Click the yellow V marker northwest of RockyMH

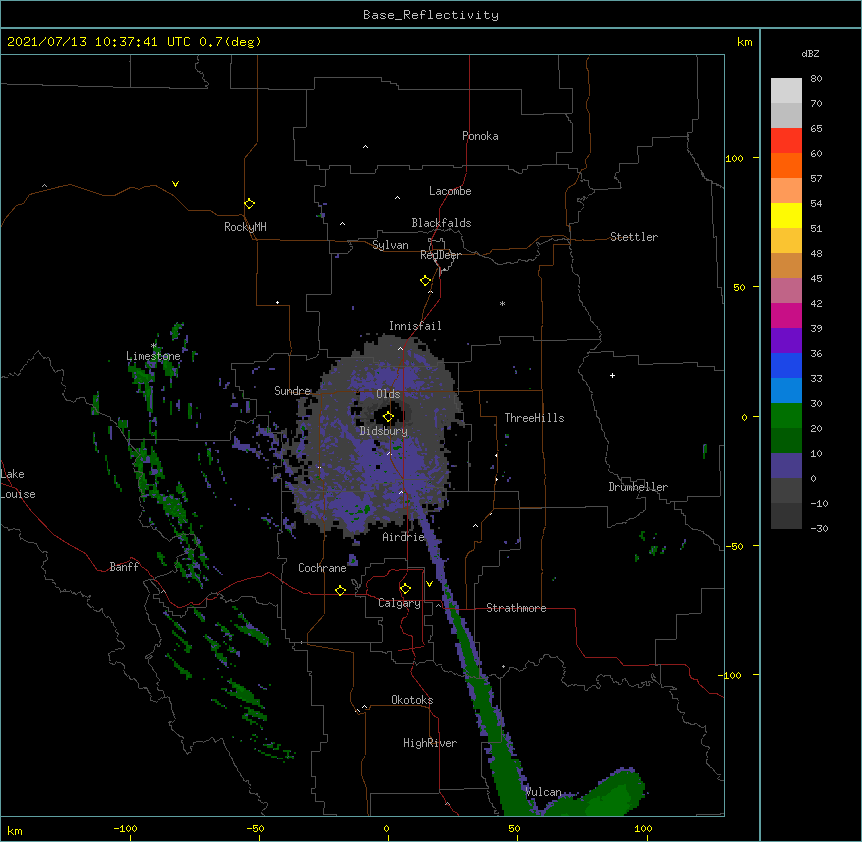tap(175, 184)
